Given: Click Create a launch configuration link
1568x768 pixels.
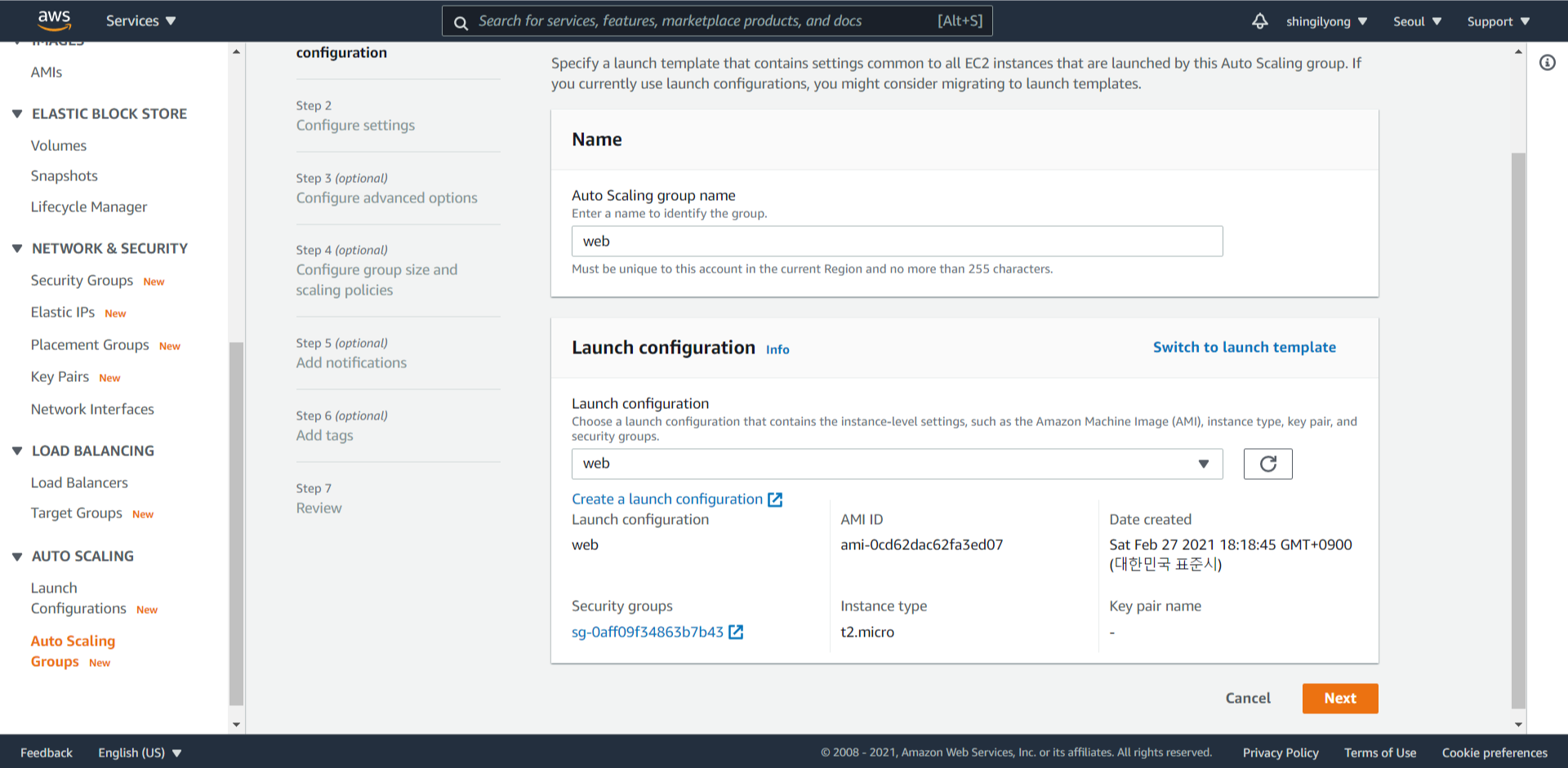Looking at the screenshot, I should pyautogui.click(x=667, y=499).
